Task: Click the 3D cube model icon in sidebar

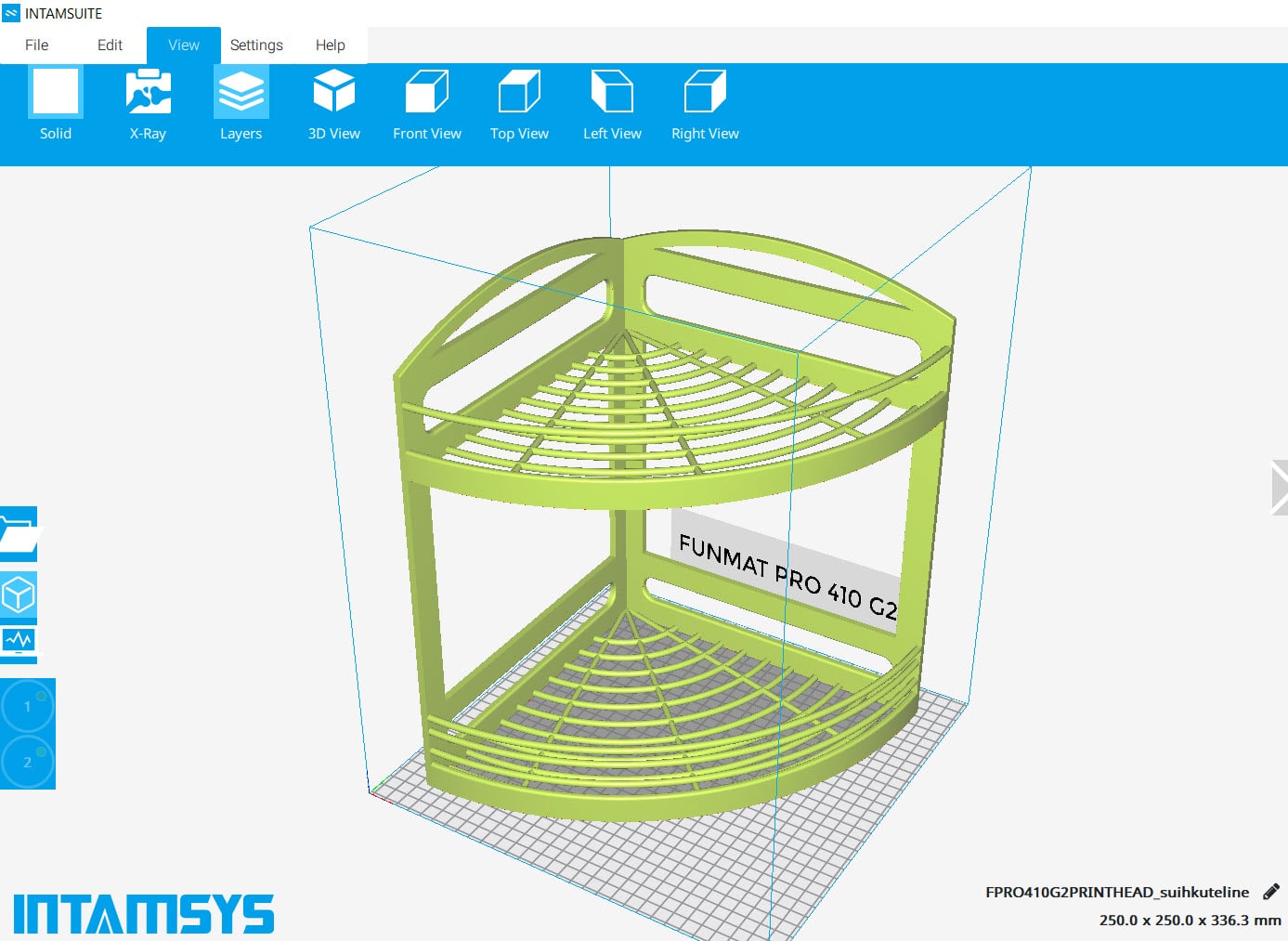Action: 18,595
